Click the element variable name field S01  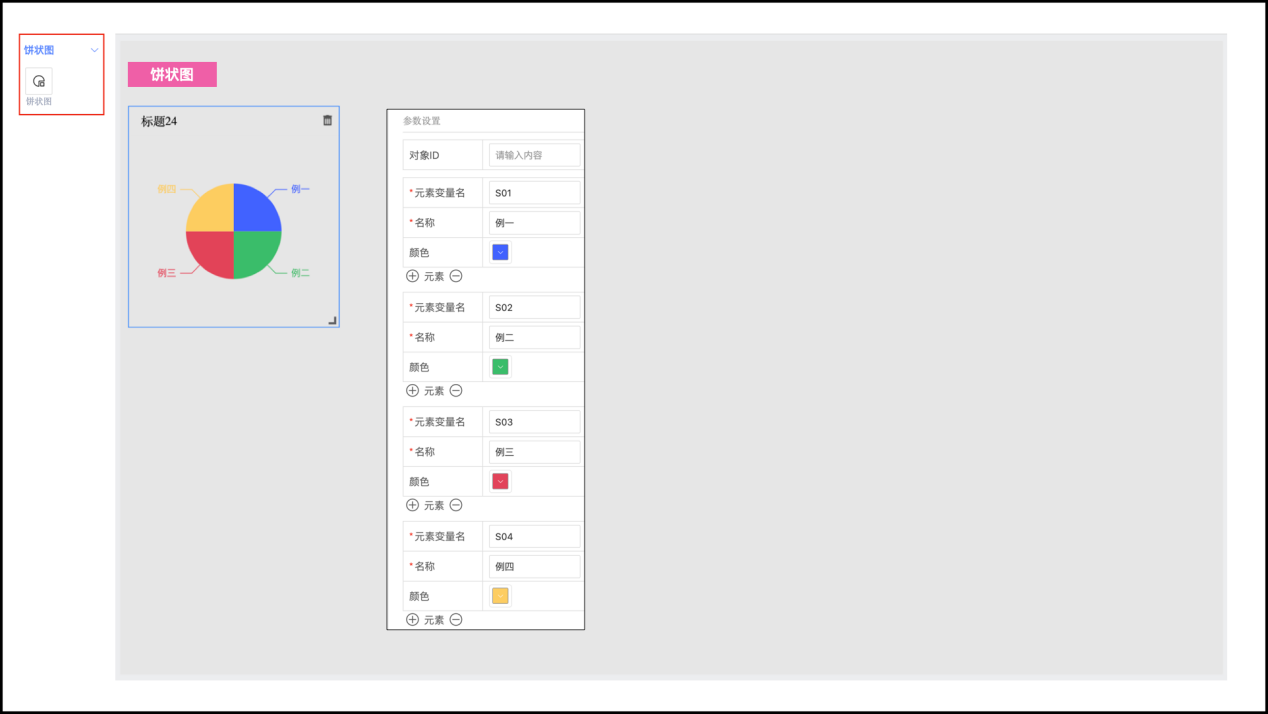[x=534, y=193]
